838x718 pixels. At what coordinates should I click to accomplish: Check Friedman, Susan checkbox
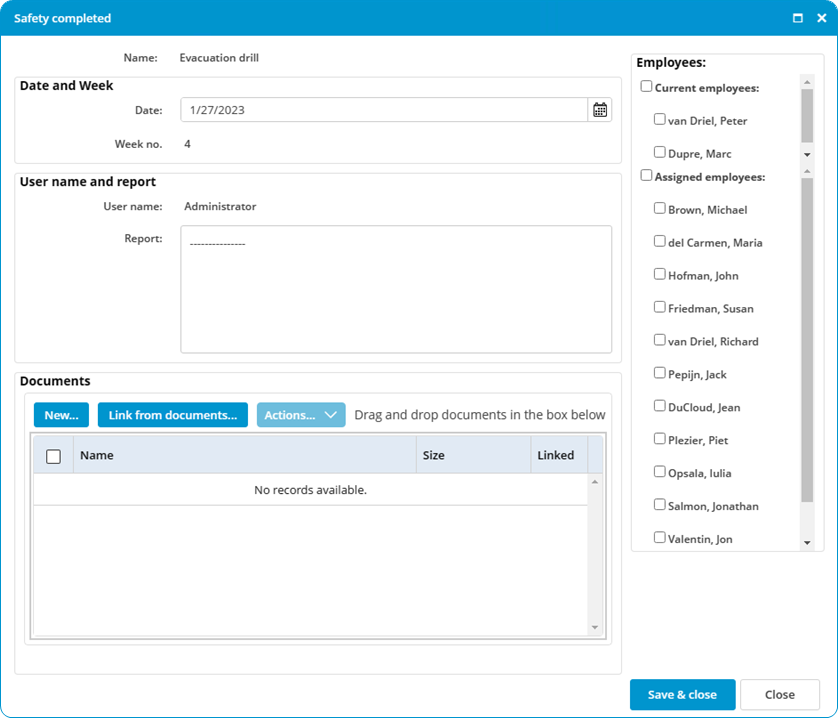(659, 307)
